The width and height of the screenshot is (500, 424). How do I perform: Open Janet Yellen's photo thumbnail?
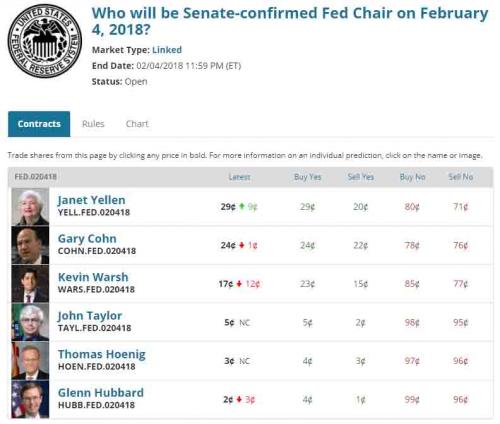pos(30,207)
